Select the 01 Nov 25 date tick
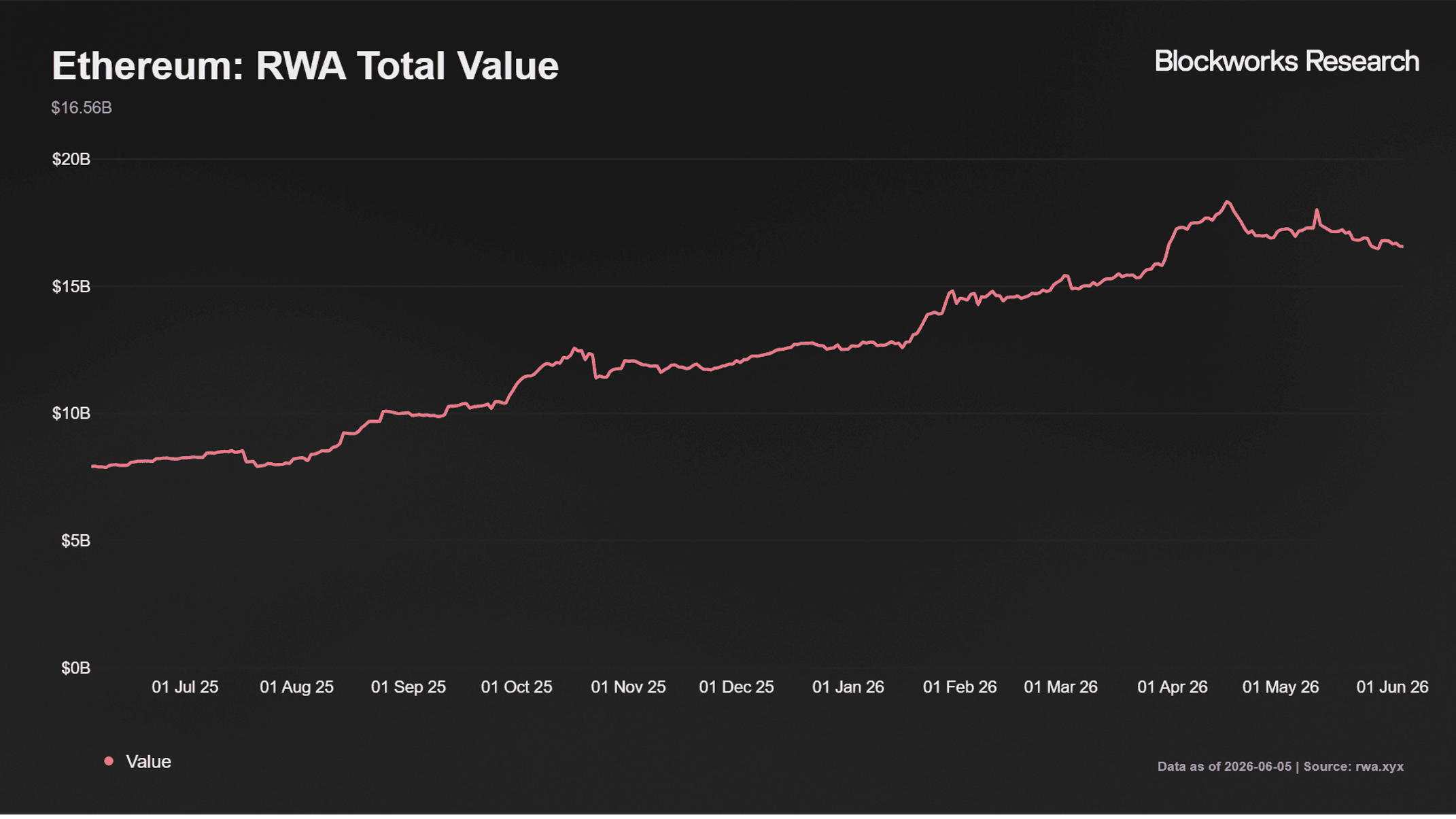1456x819 pixels. 628,687
